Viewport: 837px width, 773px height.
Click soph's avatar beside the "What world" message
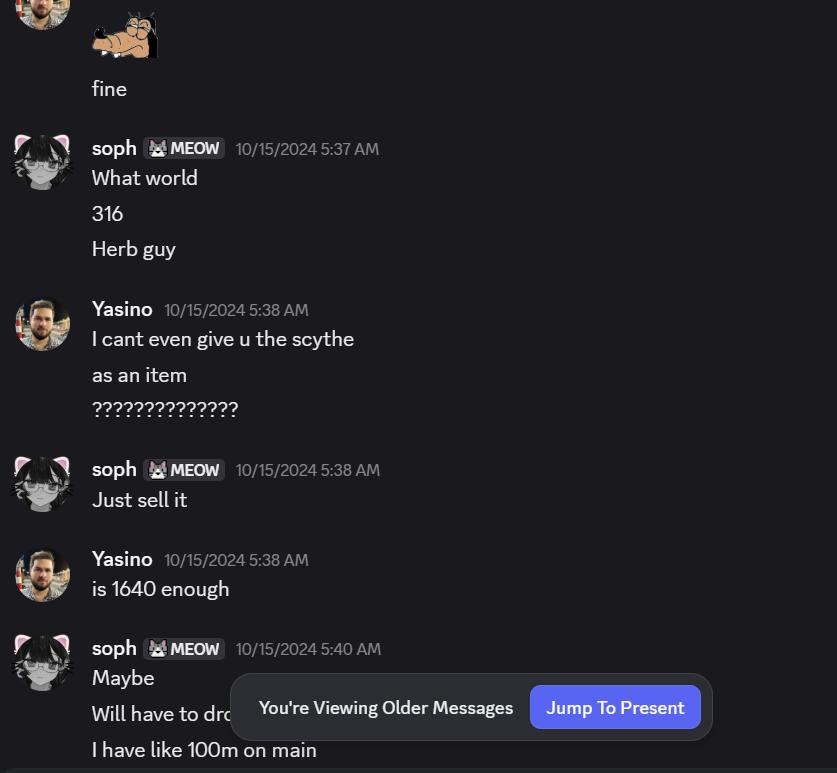(42, 162)
